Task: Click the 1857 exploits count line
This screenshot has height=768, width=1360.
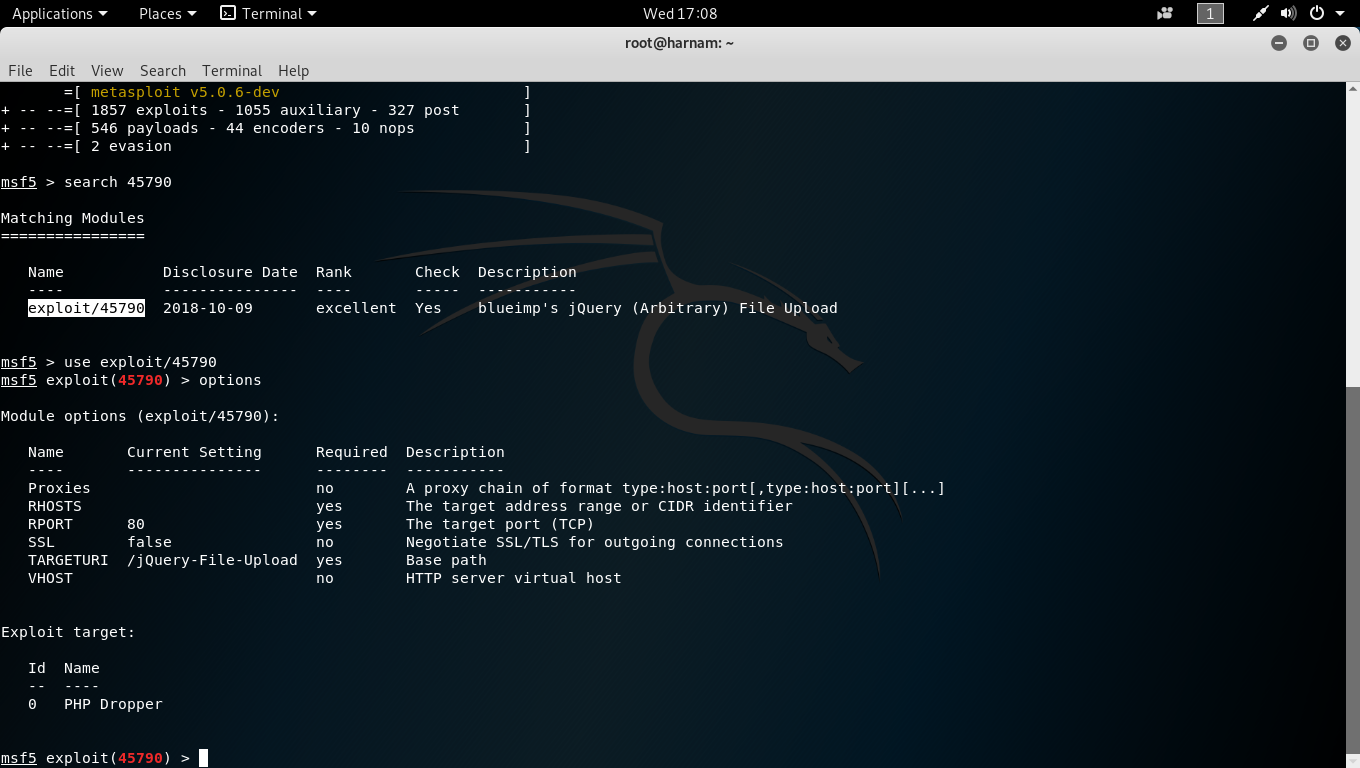Action: coord(275,110)
